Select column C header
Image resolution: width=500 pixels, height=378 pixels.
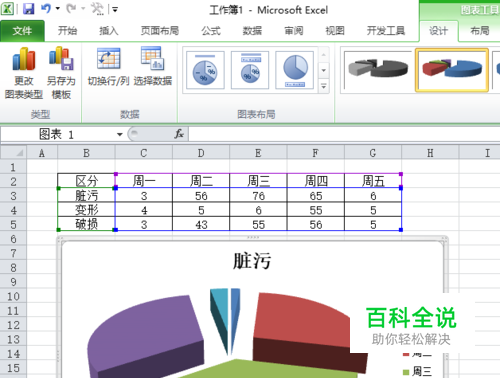click(x=144, y=153)
